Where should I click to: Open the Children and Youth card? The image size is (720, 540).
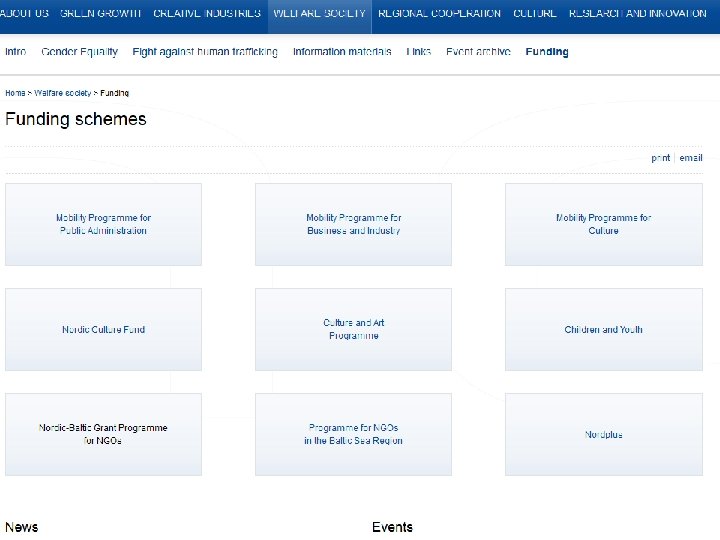click(x=604, y=329)
